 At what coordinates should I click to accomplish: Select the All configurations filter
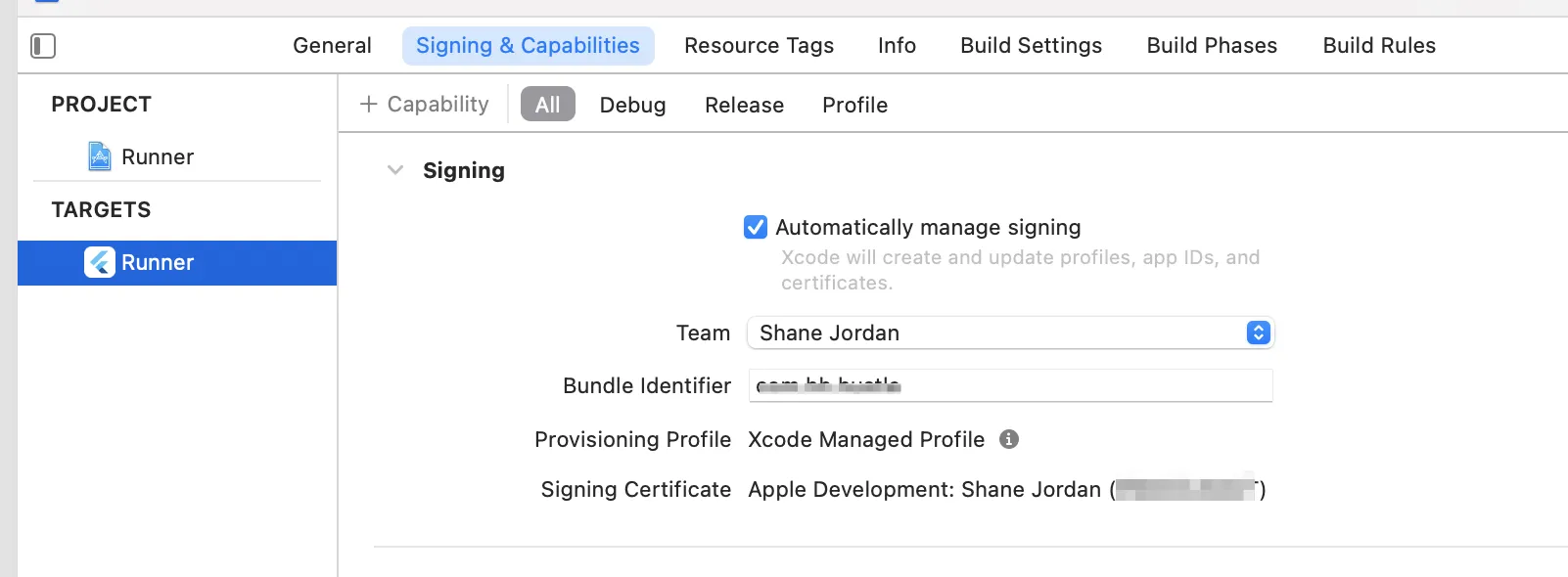click(547, 105)
